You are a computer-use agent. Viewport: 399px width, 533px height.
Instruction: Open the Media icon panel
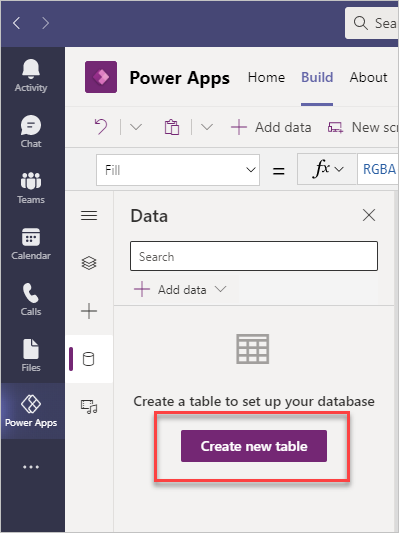pos(89,407)
